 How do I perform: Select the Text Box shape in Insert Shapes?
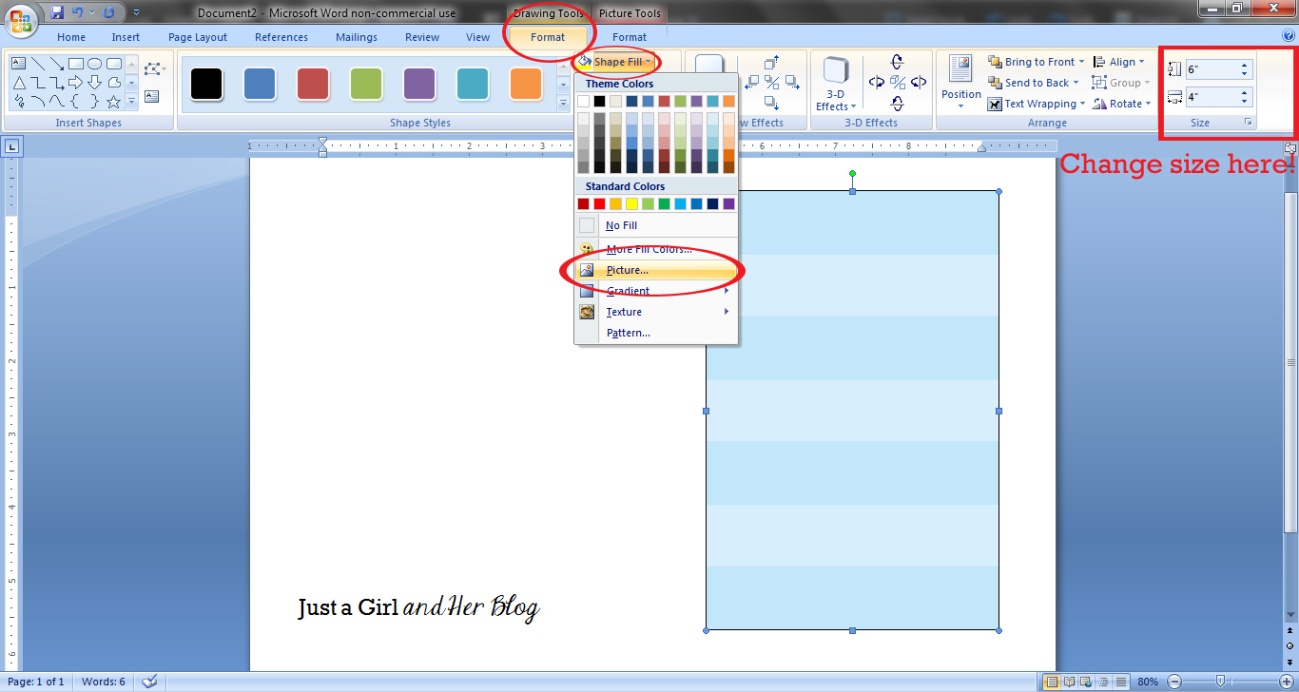pos(18,63)
